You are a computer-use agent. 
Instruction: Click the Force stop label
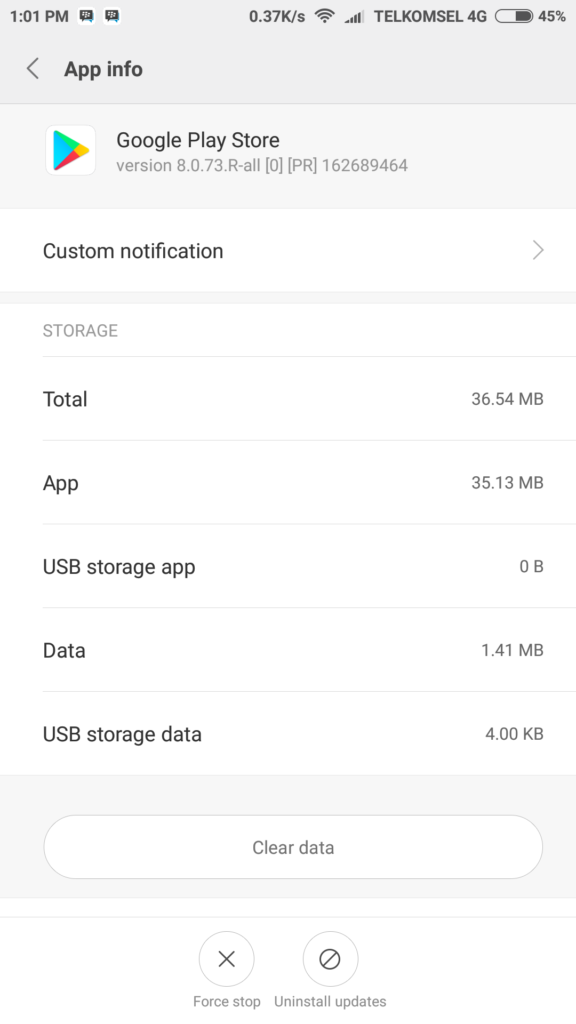(x=227, y=1000)
